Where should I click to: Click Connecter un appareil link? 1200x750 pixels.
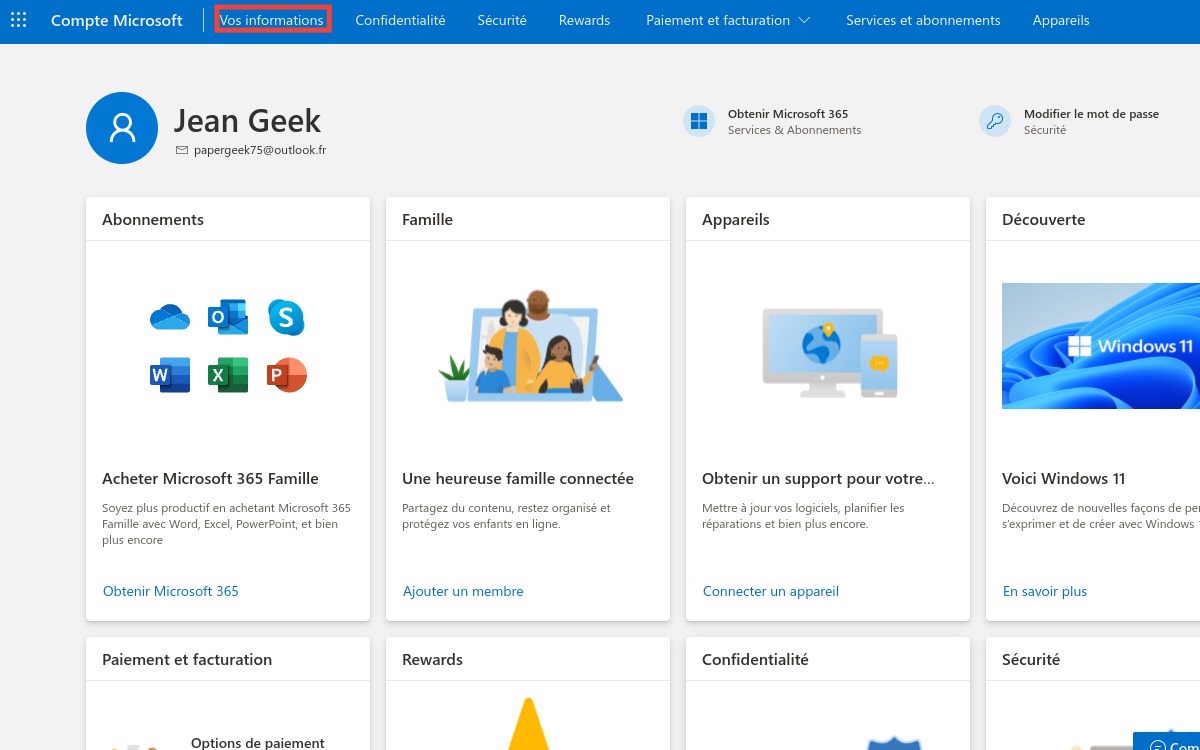[771, 591]
